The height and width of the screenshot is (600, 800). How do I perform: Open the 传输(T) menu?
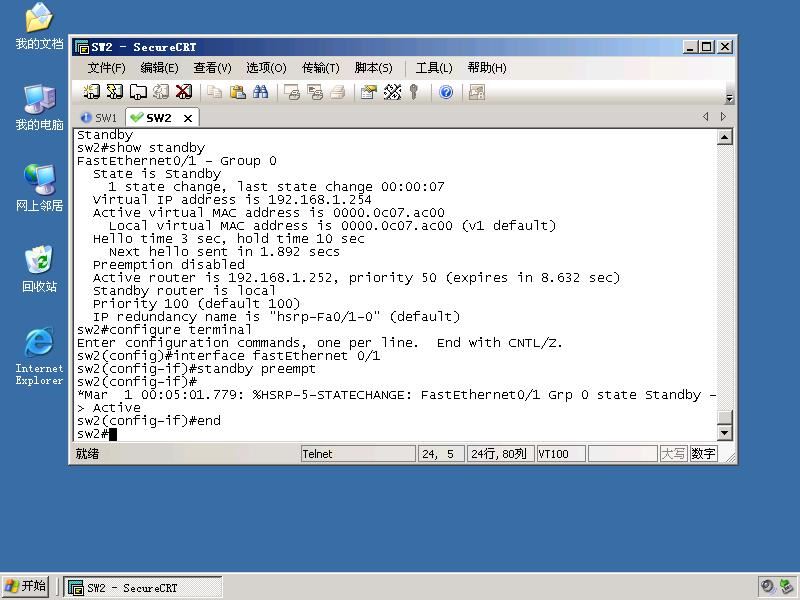pos(320,68)
